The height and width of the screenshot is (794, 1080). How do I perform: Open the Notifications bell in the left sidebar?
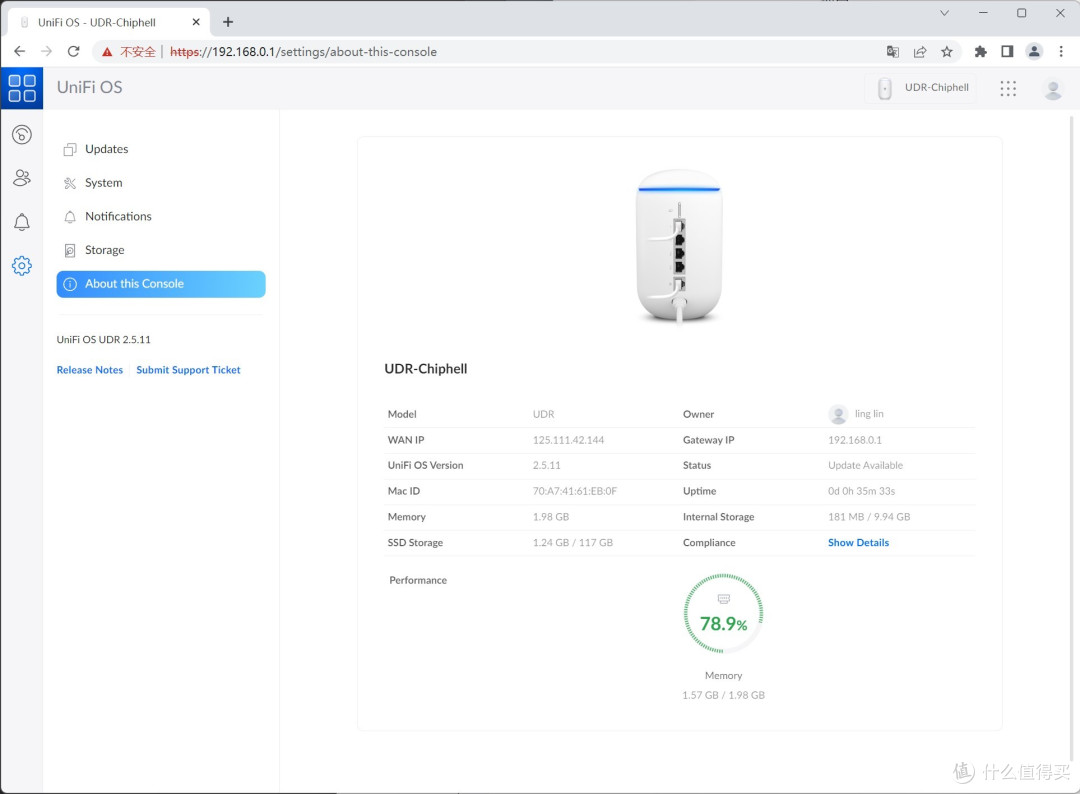(x=22, y=222)
